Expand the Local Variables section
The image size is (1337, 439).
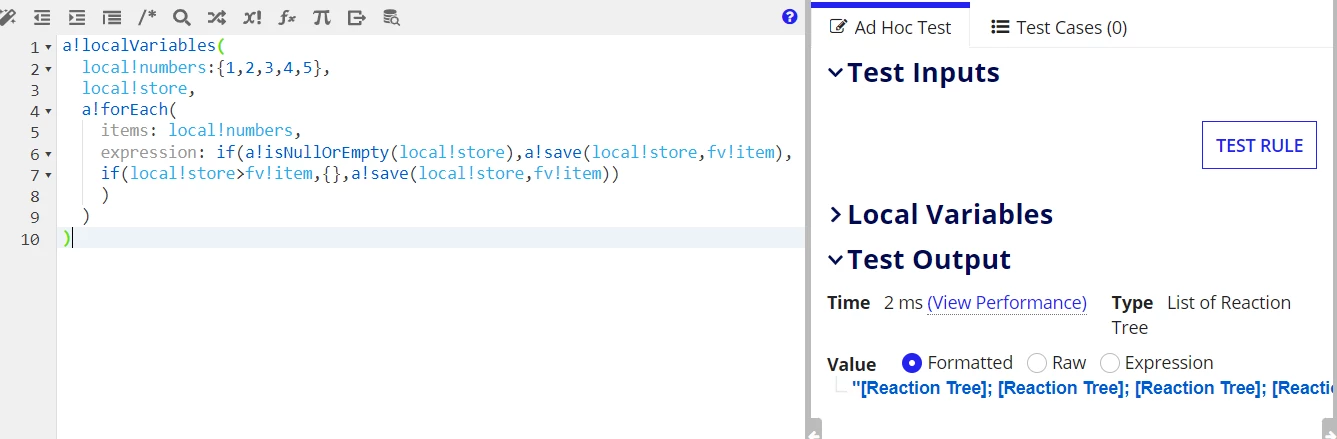coord(836,215)
